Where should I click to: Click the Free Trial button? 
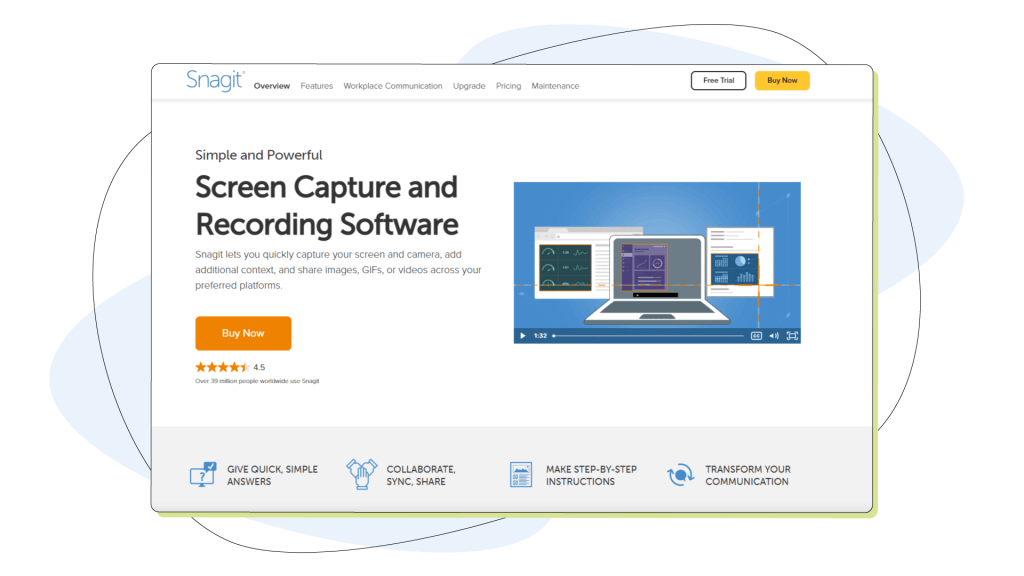718,80
